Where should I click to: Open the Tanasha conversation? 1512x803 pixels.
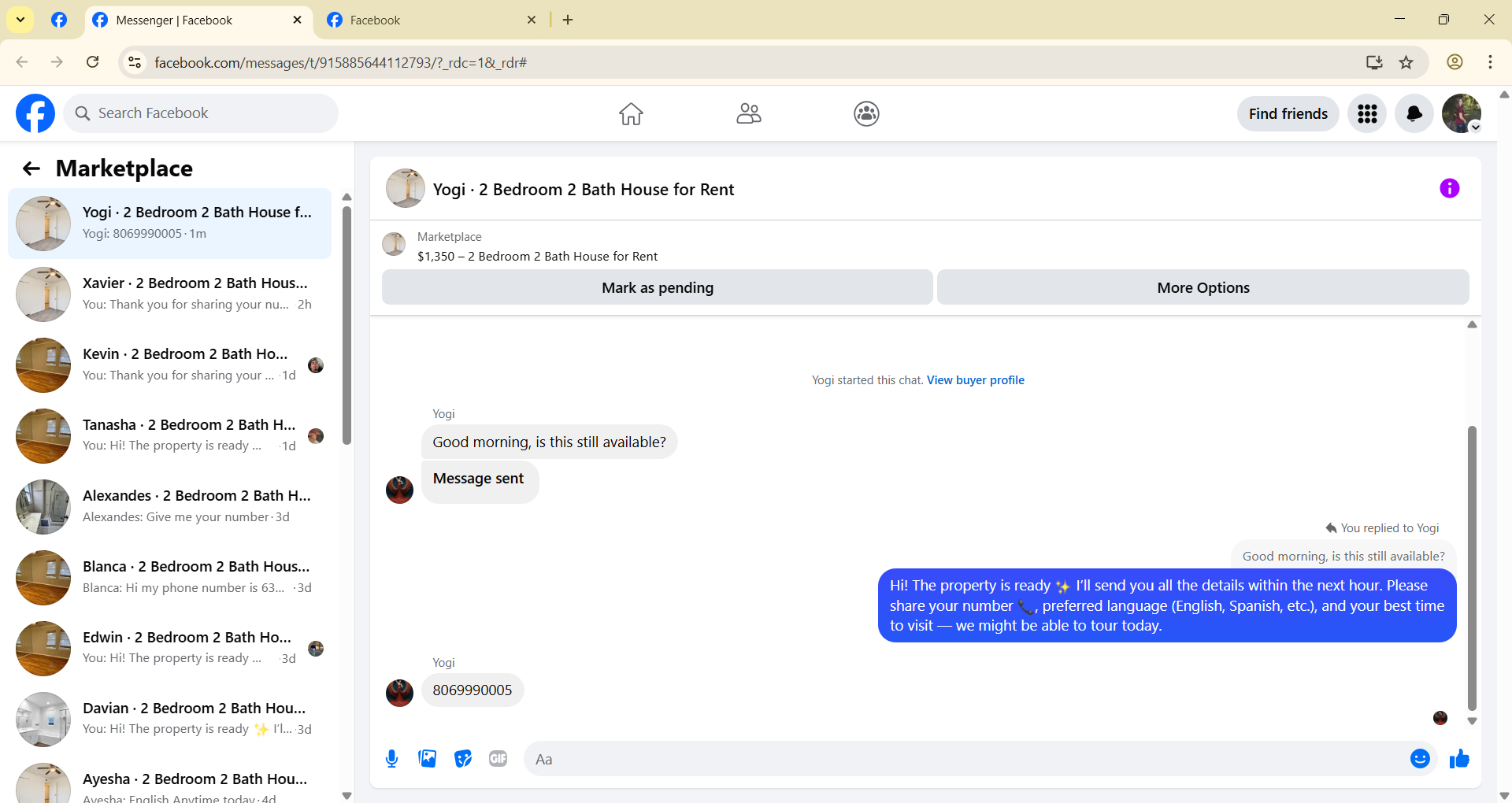[x=169, y=436]
